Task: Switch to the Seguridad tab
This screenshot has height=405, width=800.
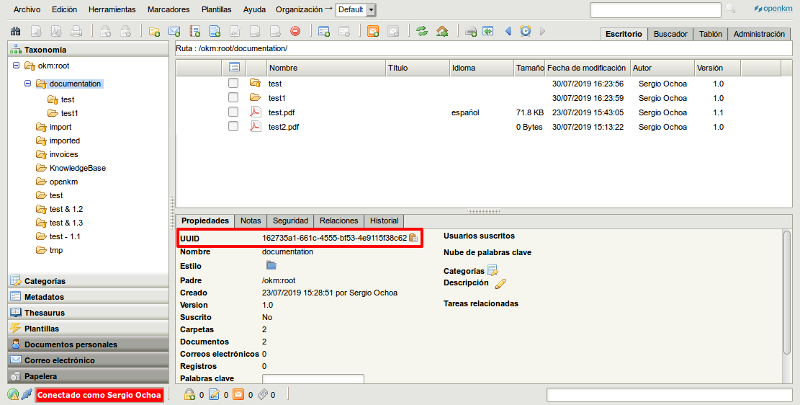Action: pos(290,220)
